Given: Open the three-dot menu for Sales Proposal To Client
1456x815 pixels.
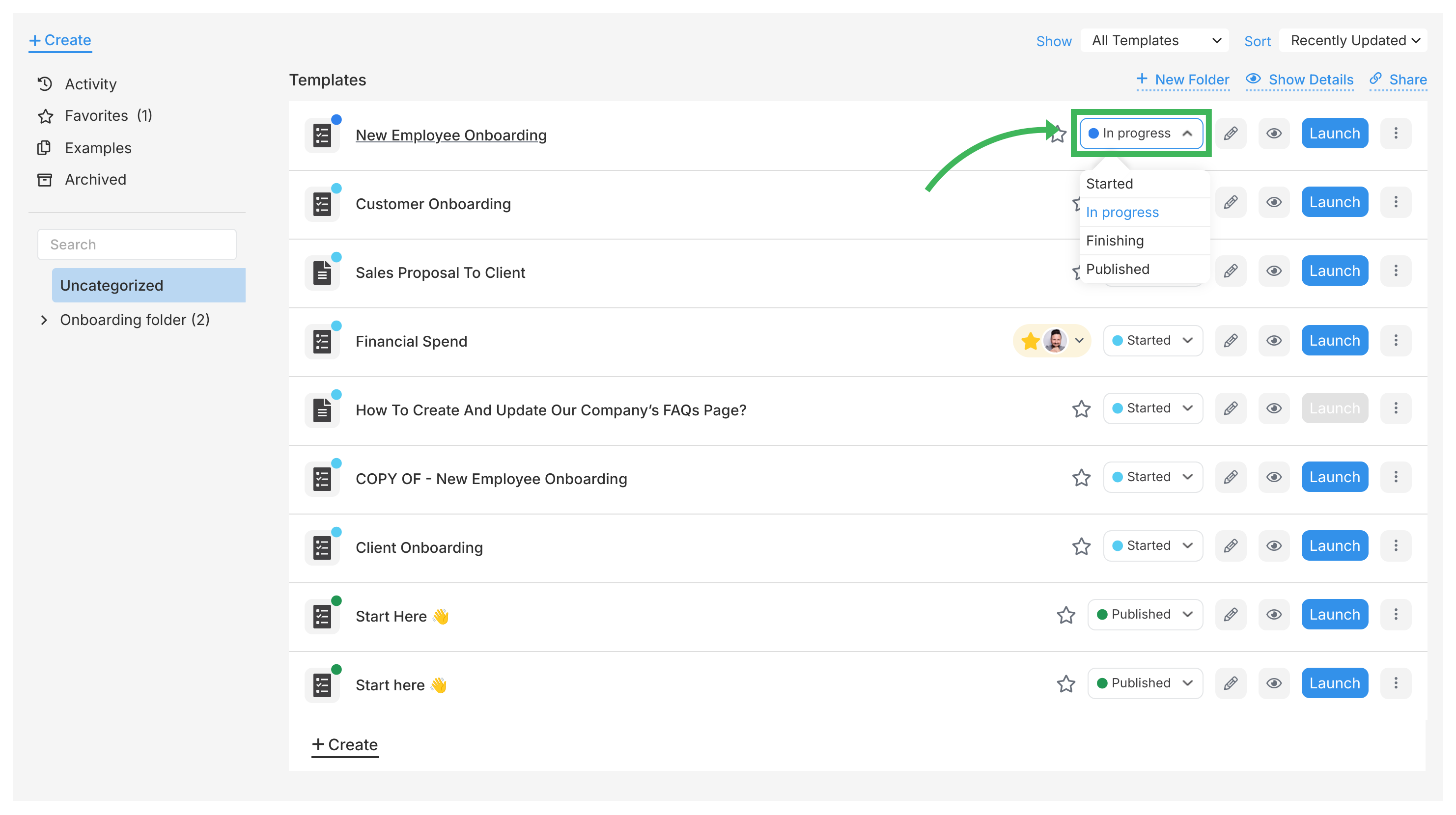Looking at the screenshot, I should pos(1396,271).
